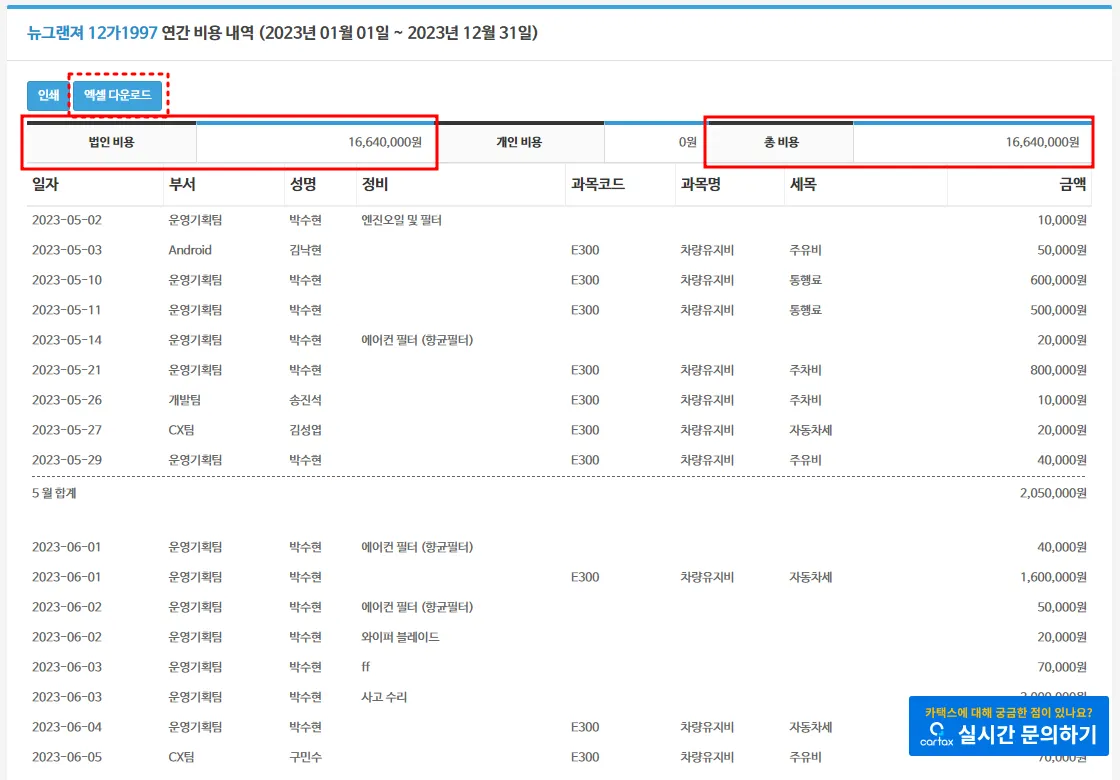Click 주차비 in the 2023-05-21 row

point(805,370)
